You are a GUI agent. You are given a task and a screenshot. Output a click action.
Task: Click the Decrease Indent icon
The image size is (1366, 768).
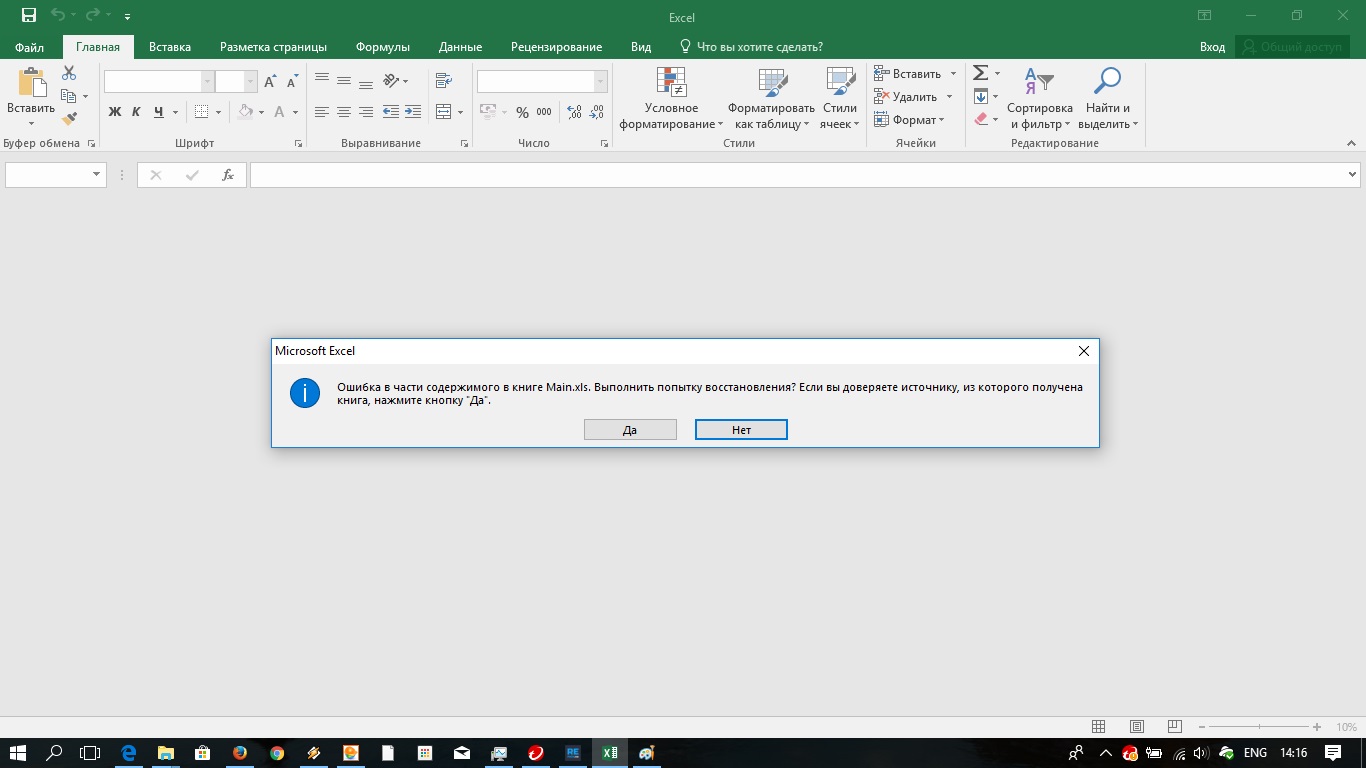[391, 112]
